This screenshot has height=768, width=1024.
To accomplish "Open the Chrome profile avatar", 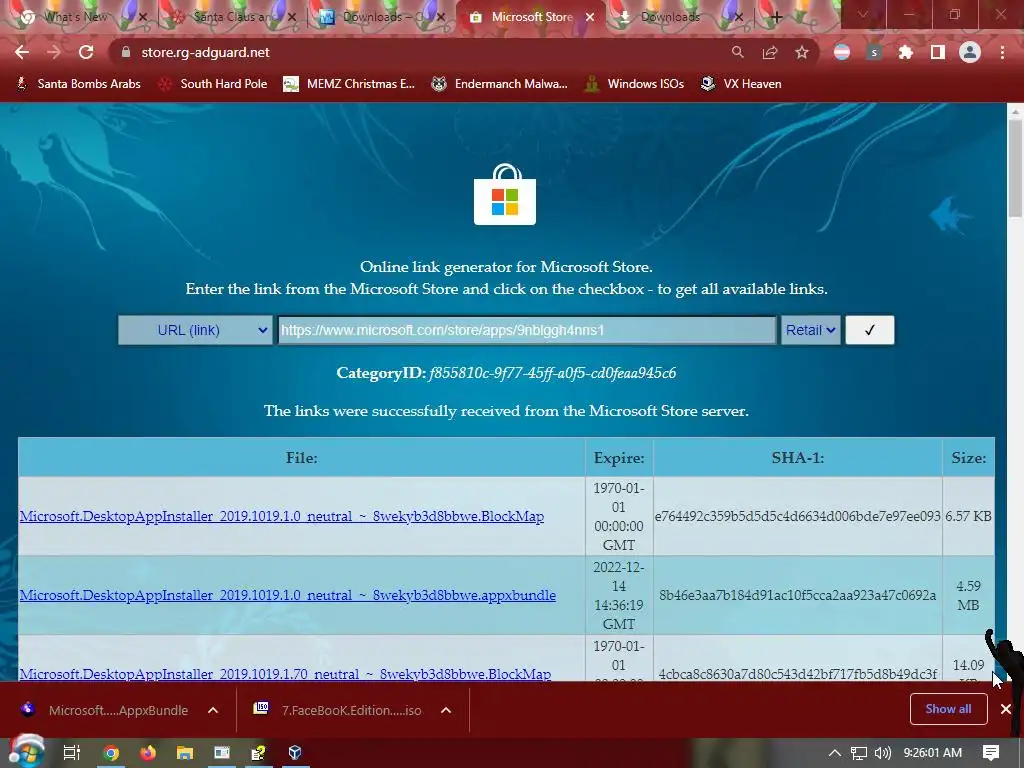I will click(x=970, y=52).
